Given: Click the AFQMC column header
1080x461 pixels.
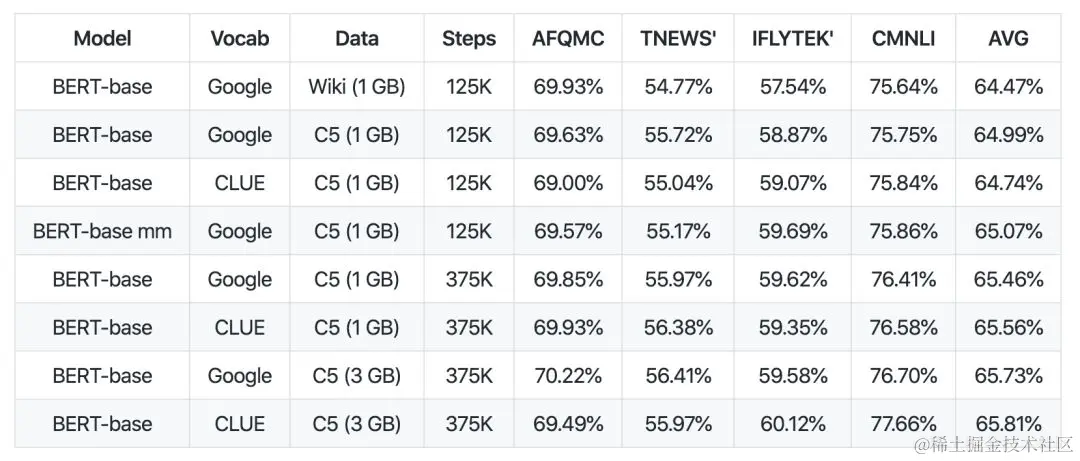Looking at the screenshot, I should (568, 39).
